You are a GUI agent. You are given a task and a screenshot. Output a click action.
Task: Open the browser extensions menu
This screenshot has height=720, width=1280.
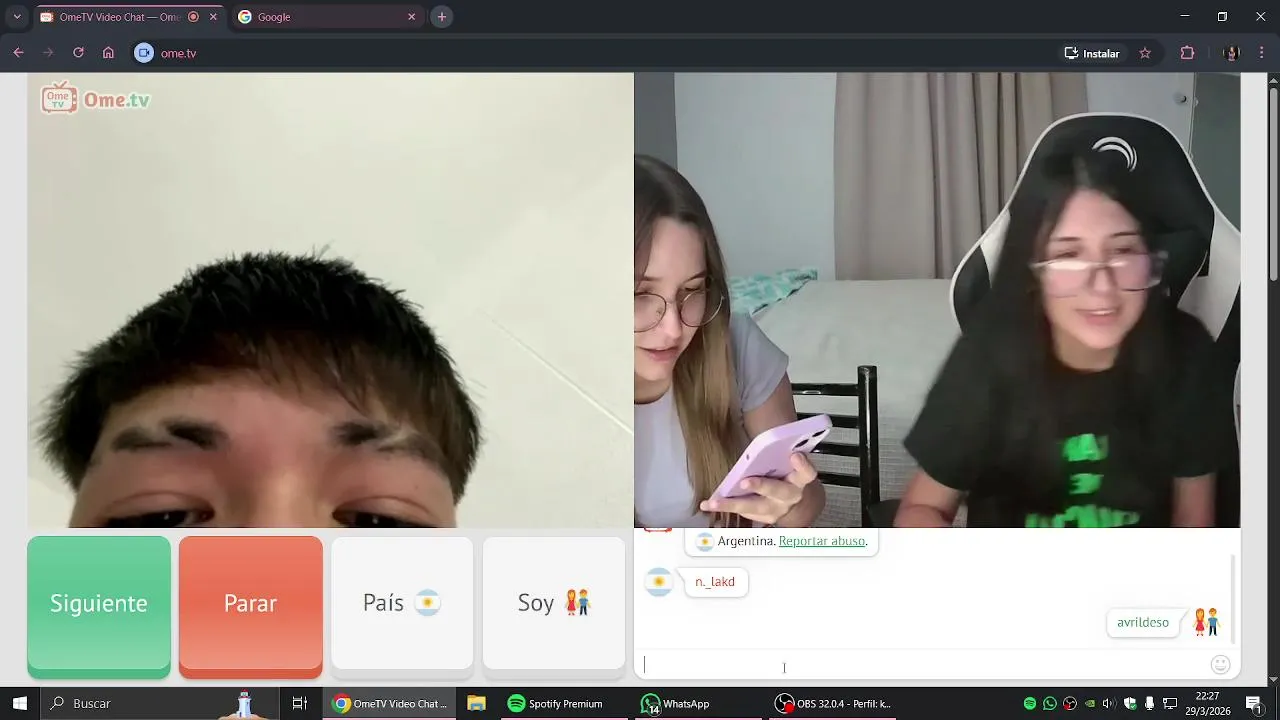pyautogui.click(x=1188, y=53)
